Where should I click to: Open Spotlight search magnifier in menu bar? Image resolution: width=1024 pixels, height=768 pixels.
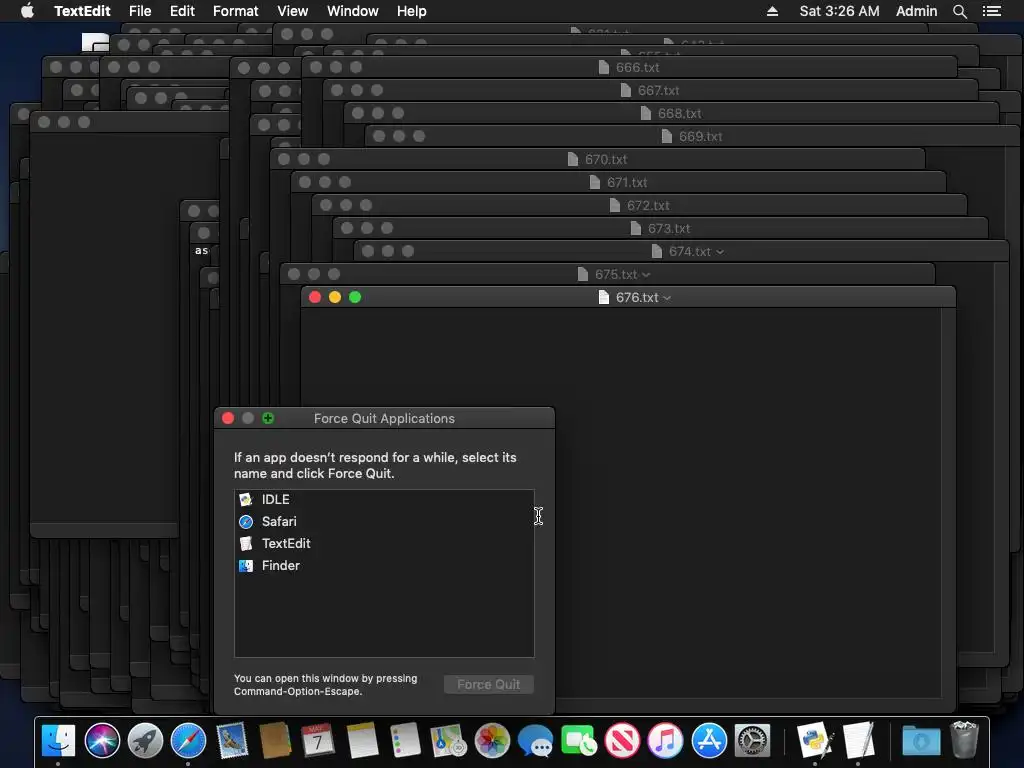(959, 11)
